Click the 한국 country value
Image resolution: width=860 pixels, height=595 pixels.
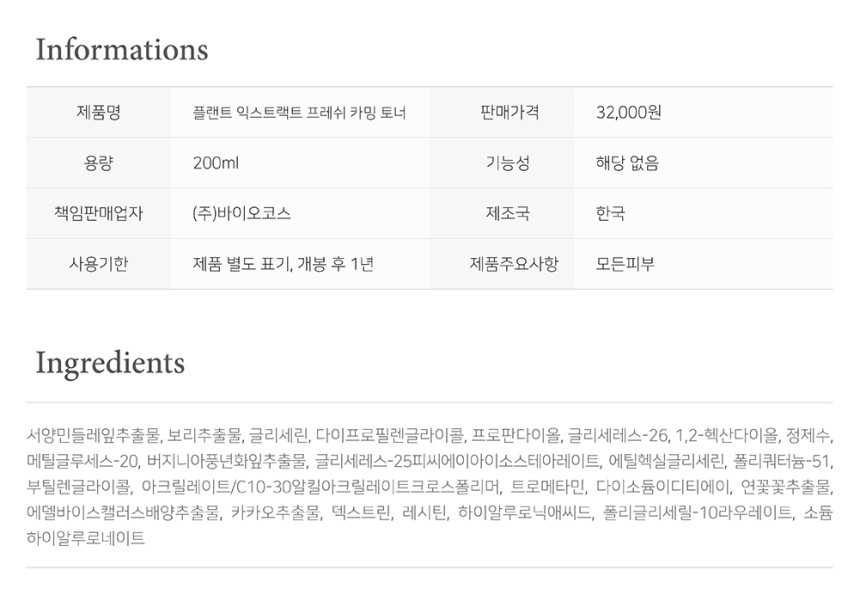(x=610, y=213)
